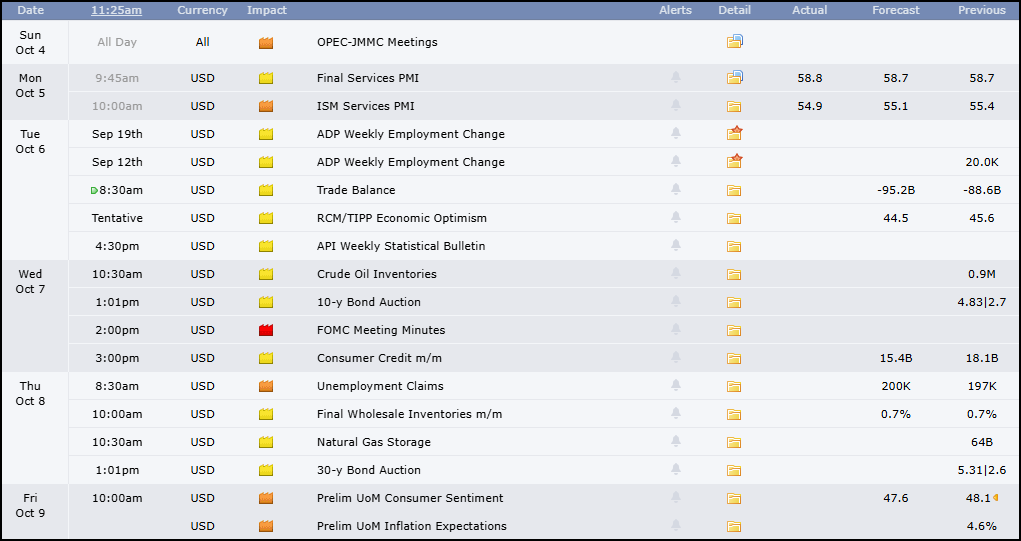Click the green up-next arrow beside 8:30am
The width and height of the screenshot is (1021, 541).
[94, 190]
